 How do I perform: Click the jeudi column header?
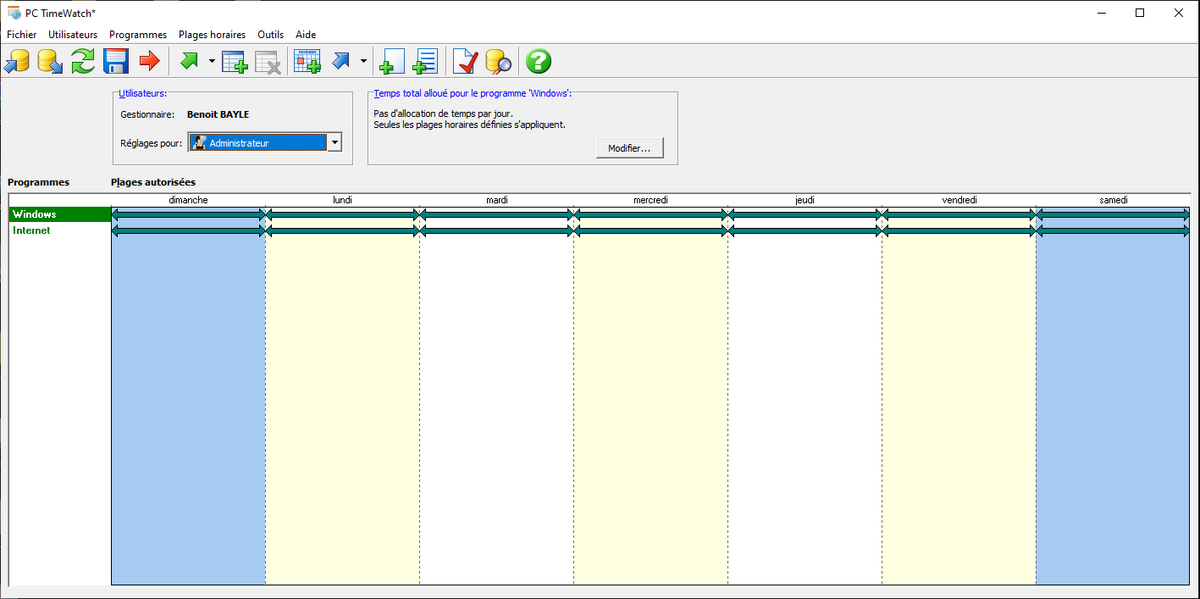805,200
